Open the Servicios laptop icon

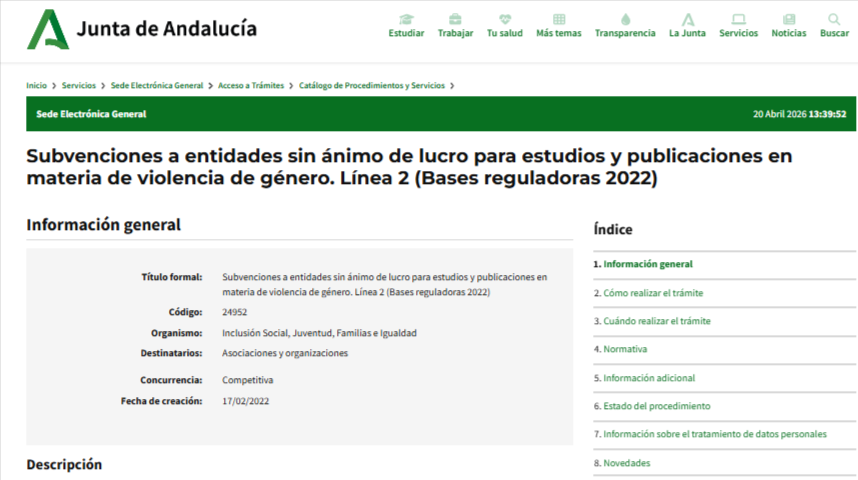tap(738, 20)
